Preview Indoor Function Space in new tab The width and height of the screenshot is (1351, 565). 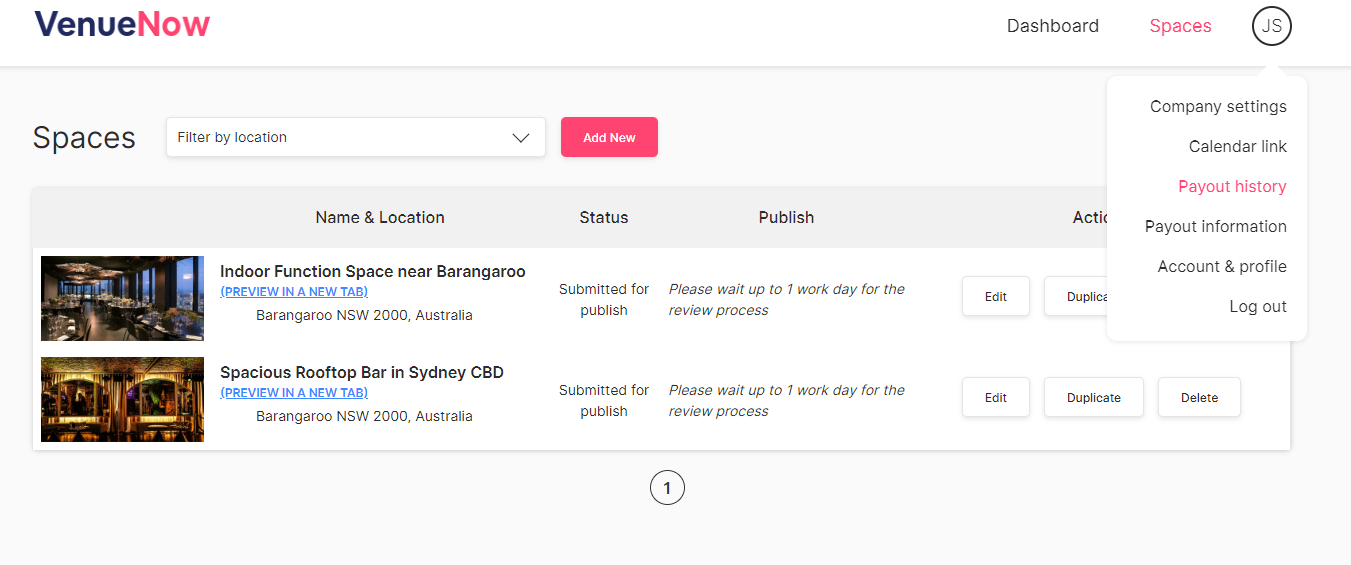[x=294, y=292]
